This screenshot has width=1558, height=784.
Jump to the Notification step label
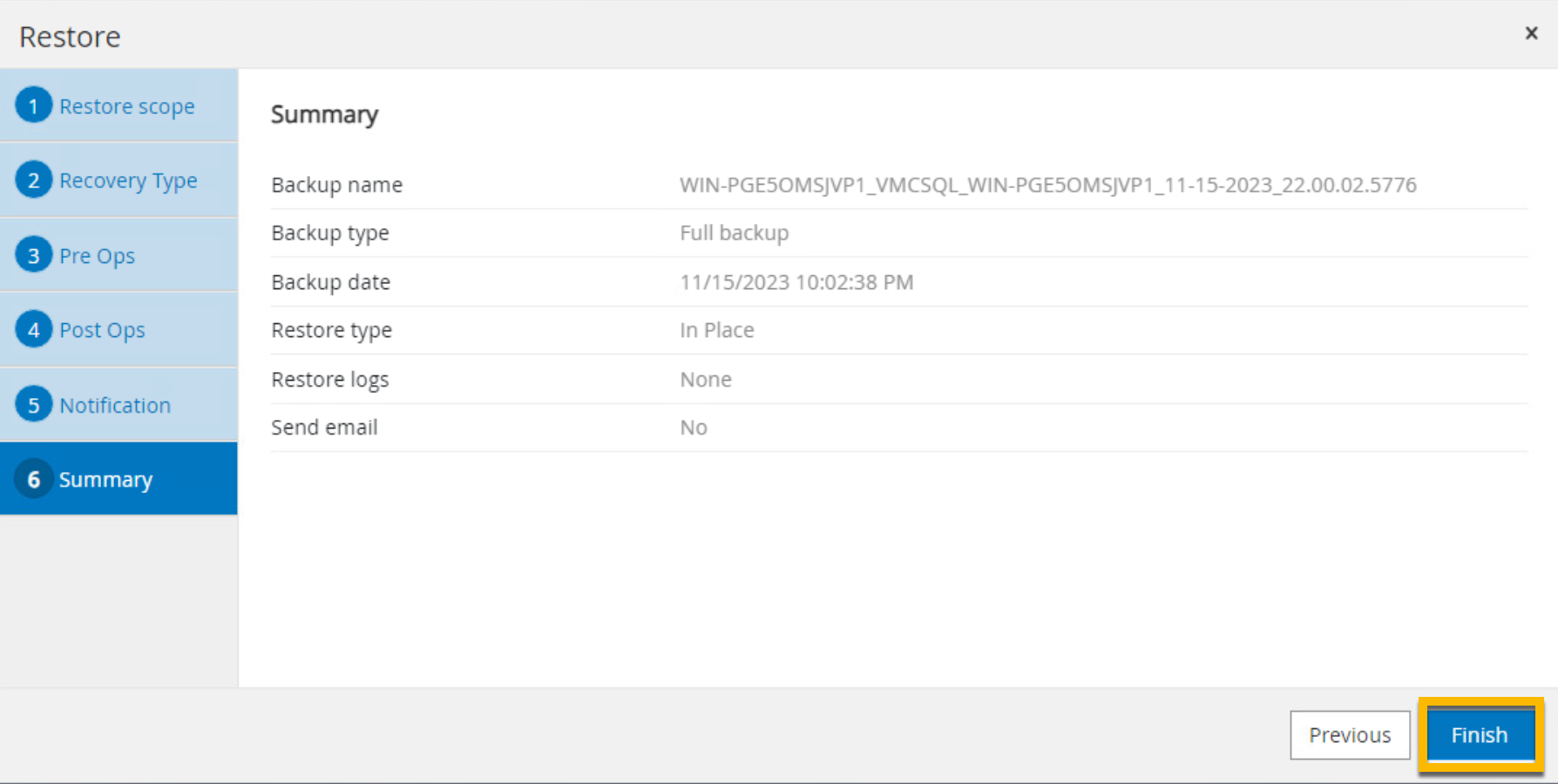click(115, 405)
